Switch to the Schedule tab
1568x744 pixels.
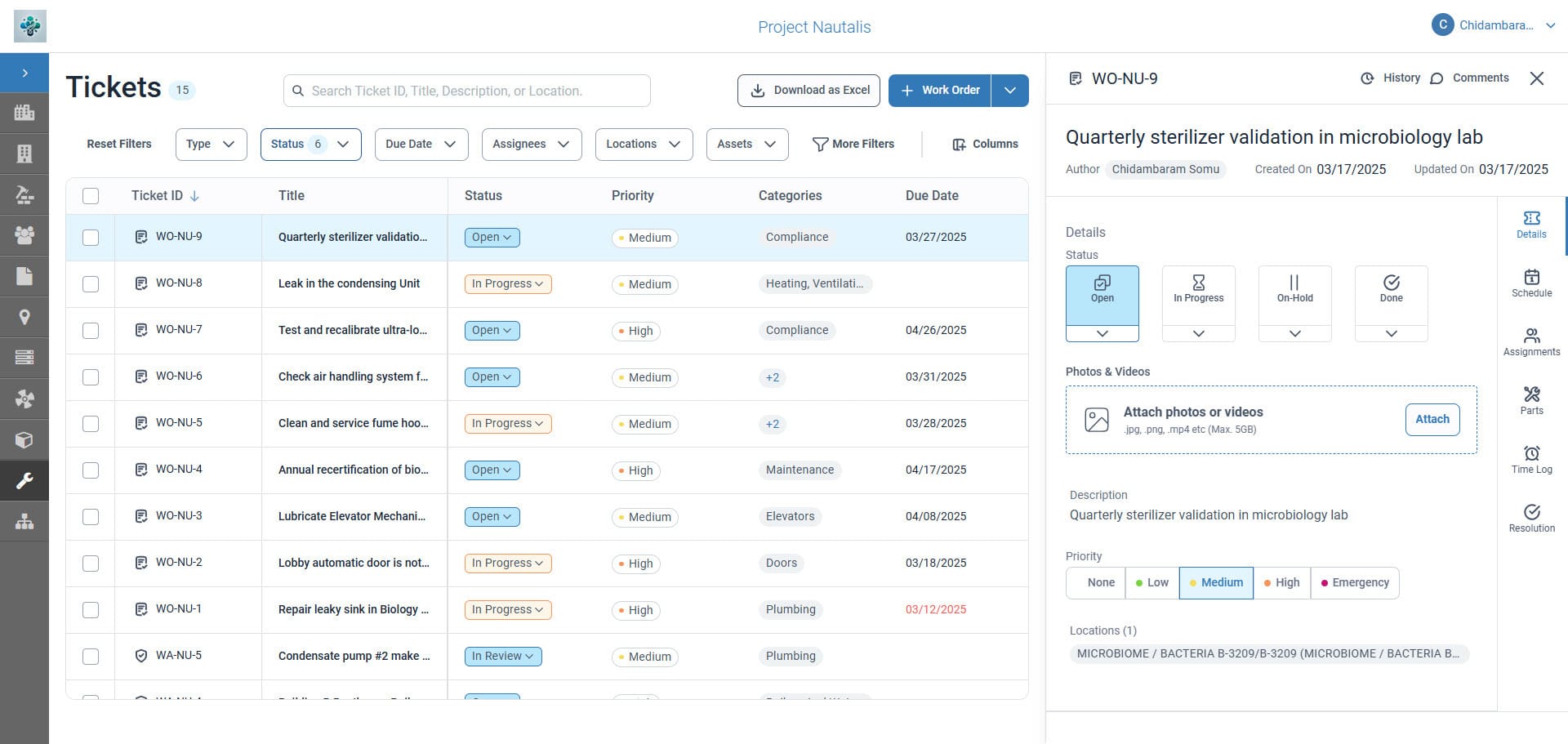1531,283
